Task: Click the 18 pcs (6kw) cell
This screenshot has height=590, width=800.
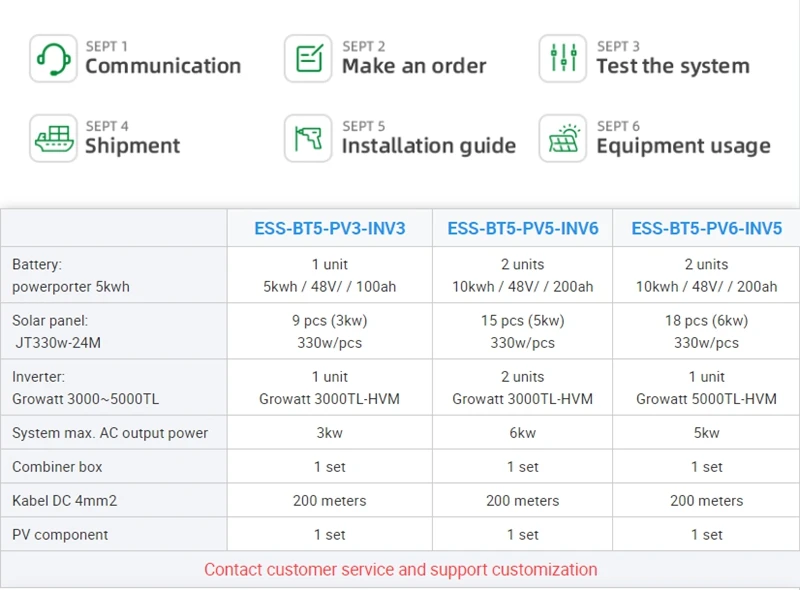Action: click(x=706, y=321)
